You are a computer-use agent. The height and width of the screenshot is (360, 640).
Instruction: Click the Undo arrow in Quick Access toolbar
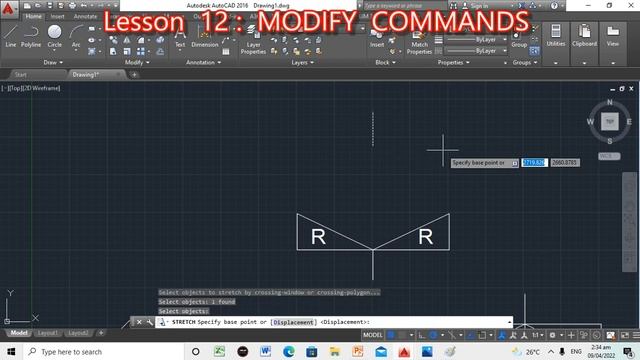[84, 6]
